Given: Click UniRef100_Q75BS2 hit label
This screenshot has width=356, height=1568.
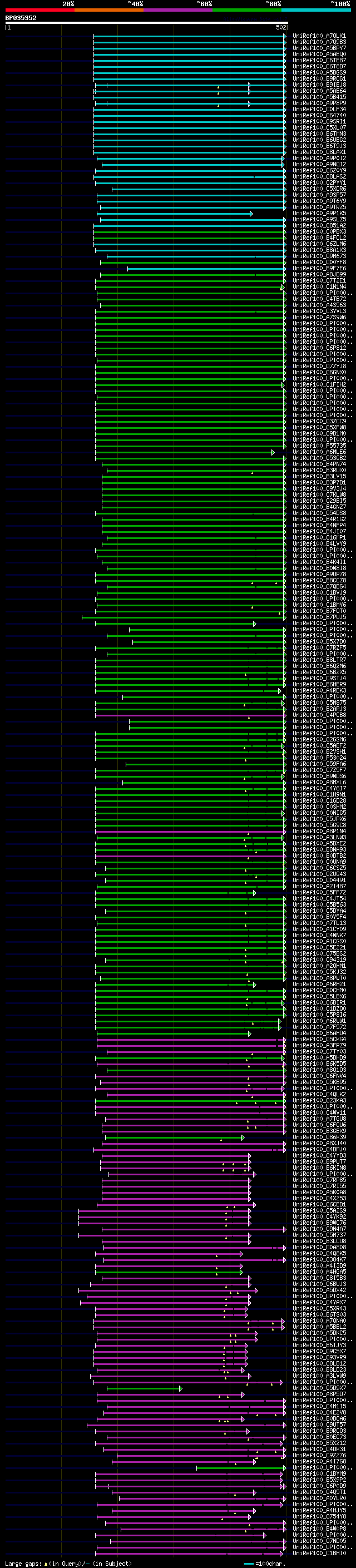Looking at the screenshot, I should tap(319, 953).
